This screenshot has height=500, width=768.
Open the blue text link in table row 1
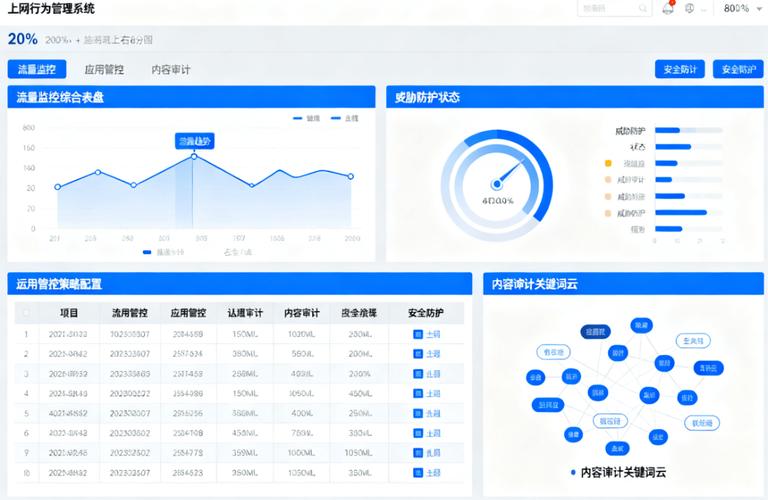[433, 334]
